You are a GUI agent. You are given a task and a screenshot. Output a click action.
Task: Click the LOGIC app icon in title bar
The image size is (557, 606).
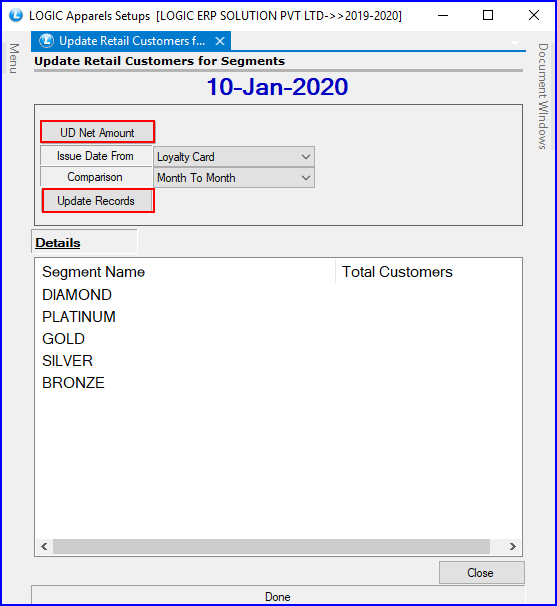pos(16,15)
